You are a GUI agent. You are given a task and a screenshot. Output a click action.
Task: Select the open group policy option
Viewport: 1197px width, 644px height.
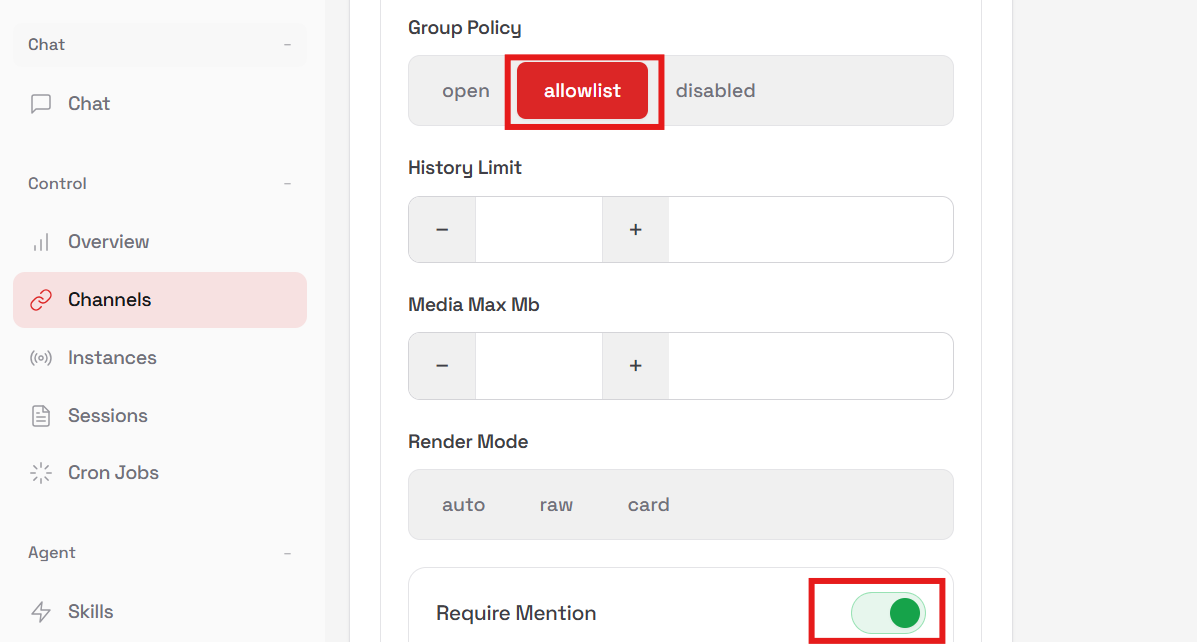coord(466,91)
